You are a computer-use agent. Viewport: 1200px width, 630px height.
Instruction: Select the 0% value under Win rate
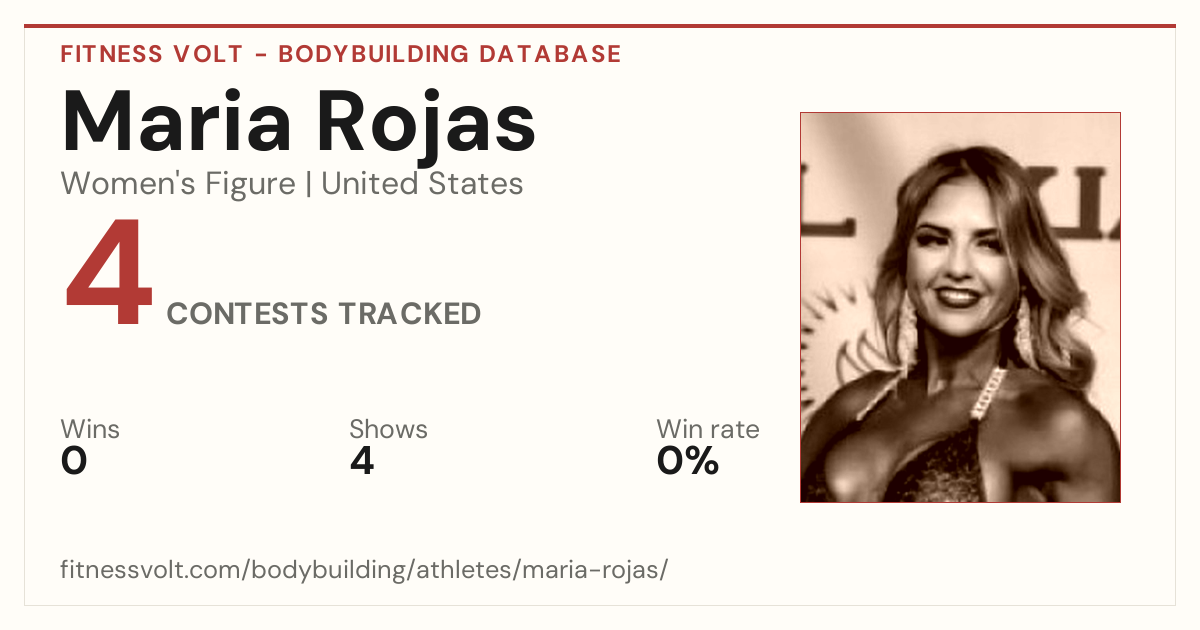[688, 461]
